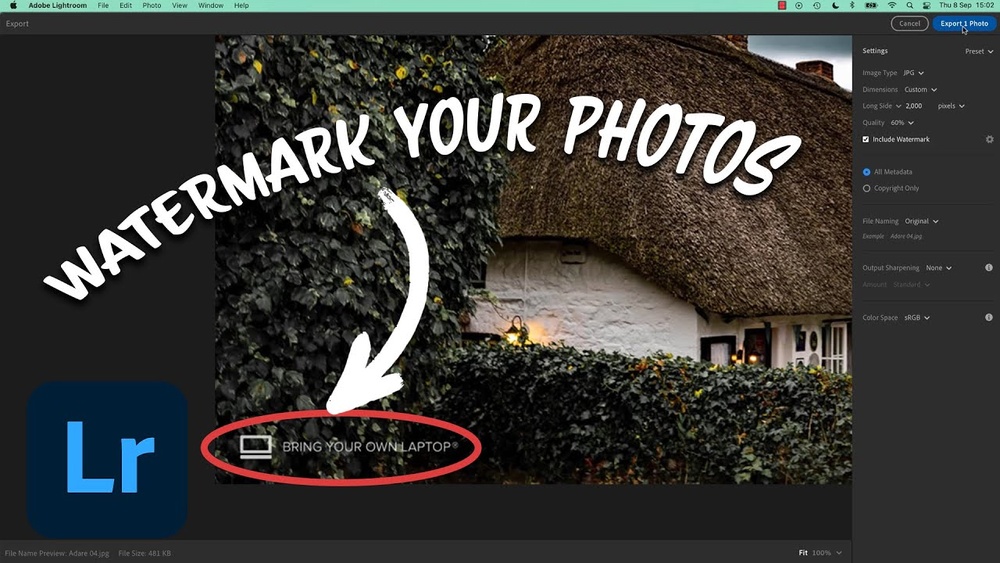Open the Control Center icon

(x=927, y=5)
